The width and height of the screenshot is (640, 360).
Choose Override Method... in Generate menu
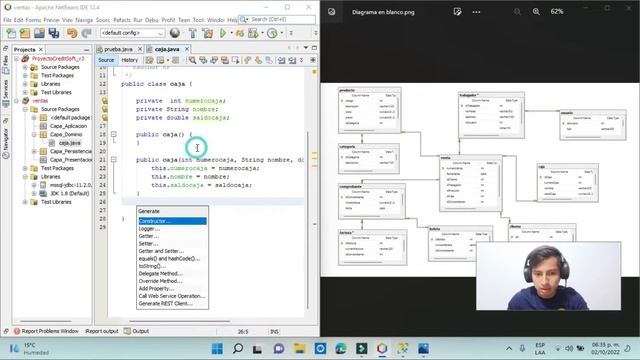coord(172,281)
